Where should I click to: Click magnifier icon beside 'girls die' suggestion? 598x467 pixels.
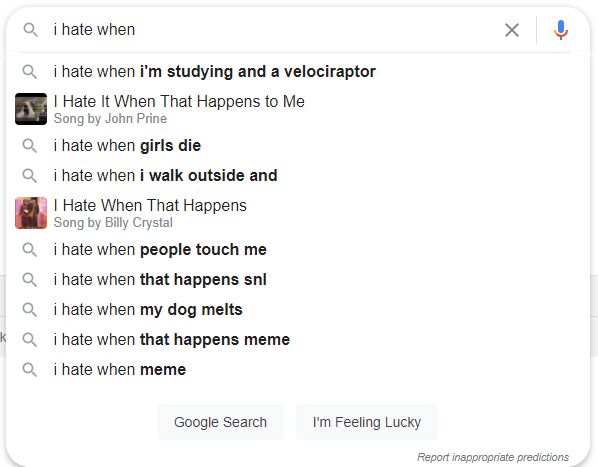(x=30, y=146)
